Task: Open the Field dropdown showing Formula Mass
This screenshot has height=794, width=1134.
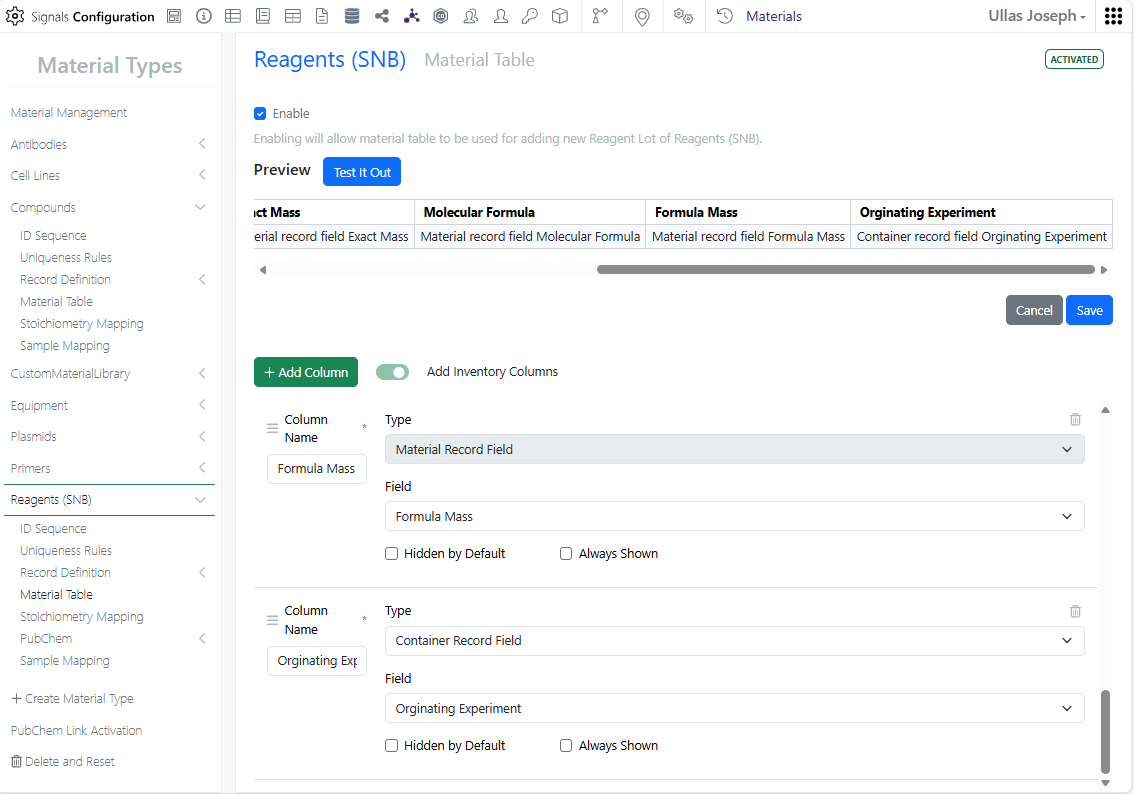Action: (734, 517)
